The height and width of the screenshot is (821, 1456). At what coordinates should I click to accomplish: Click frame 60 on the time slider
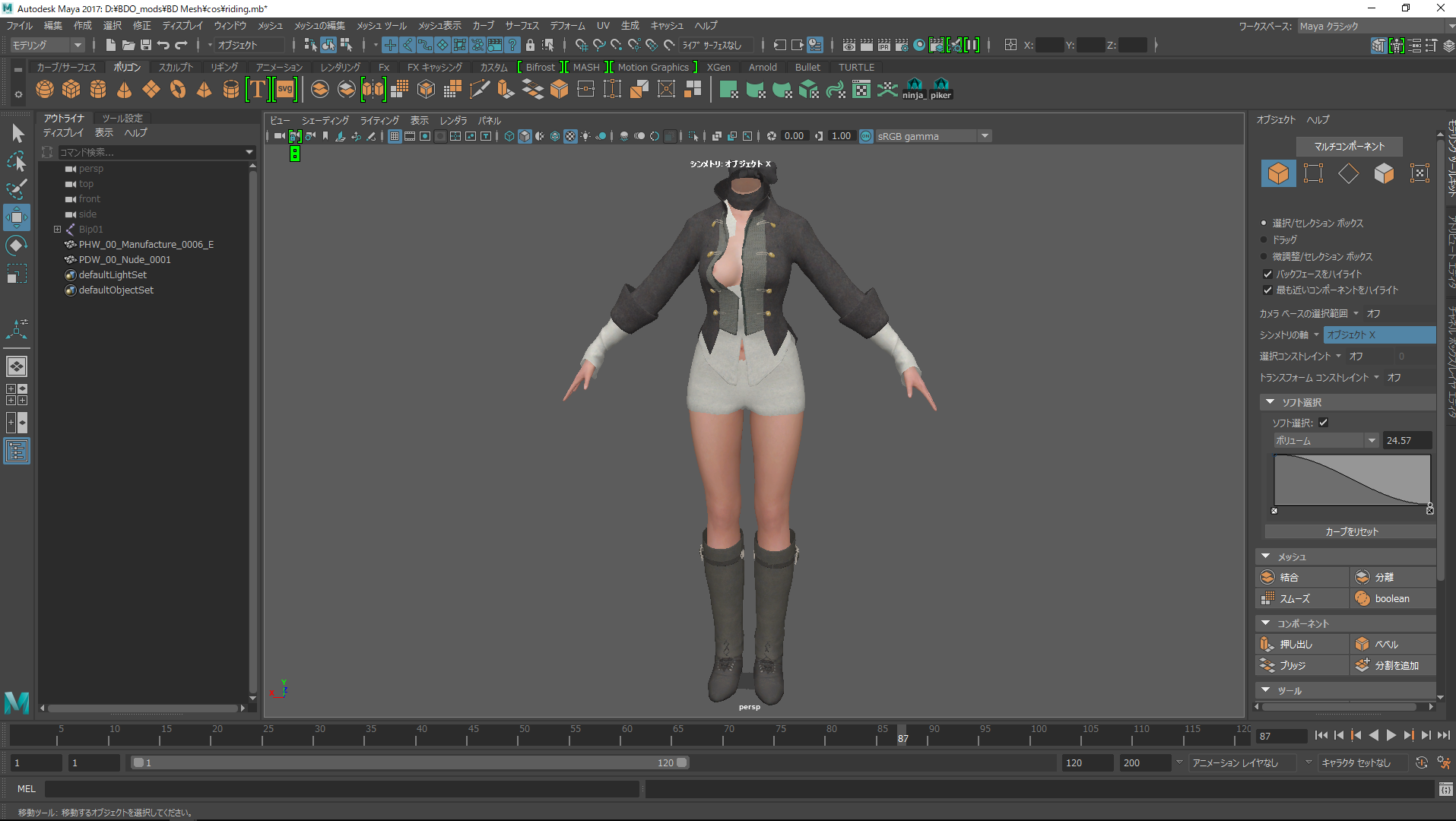coord(626,735)
